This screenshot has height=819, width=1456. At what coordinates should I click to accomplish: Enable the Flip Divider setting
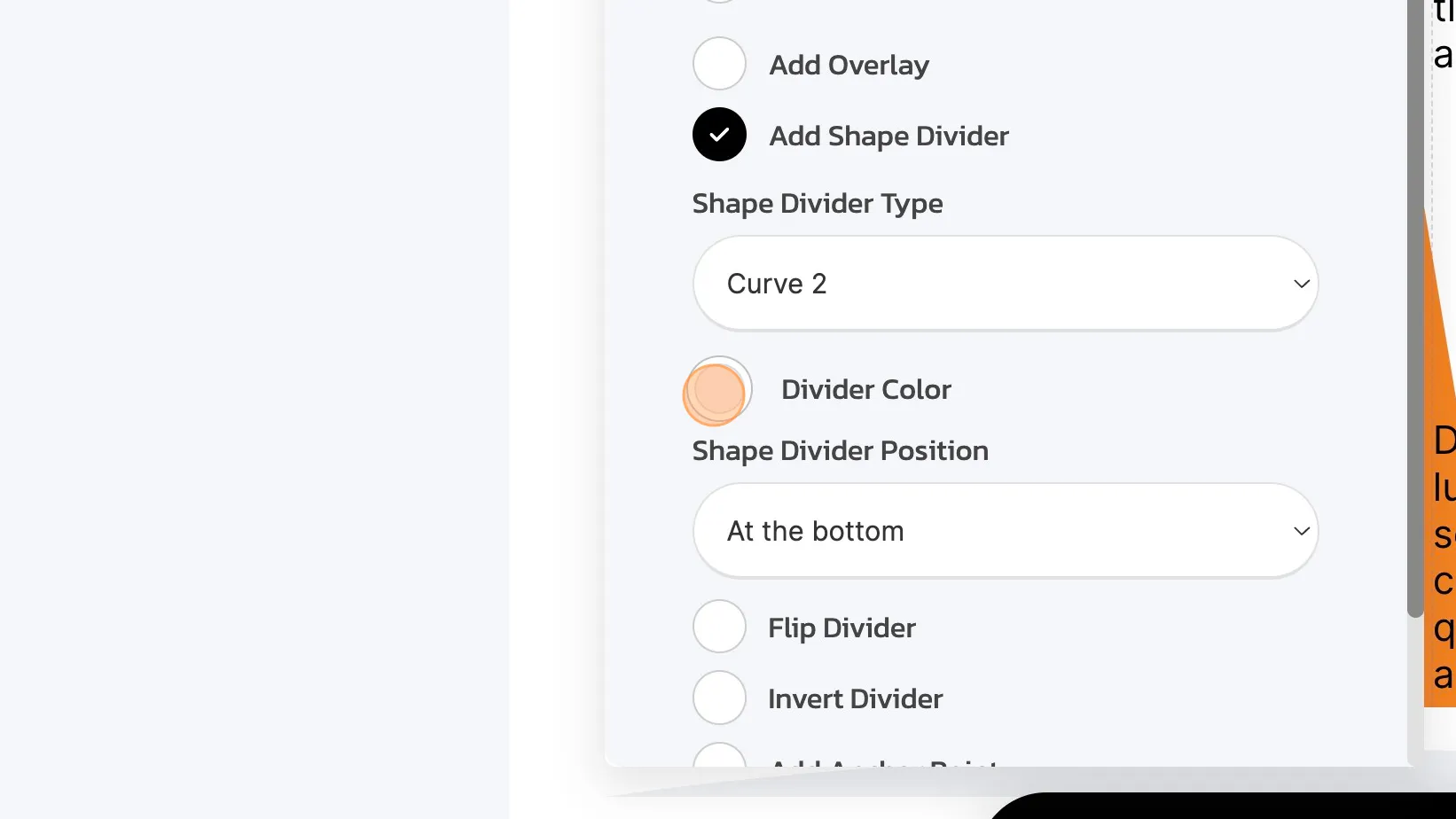(x=719, y=626)
